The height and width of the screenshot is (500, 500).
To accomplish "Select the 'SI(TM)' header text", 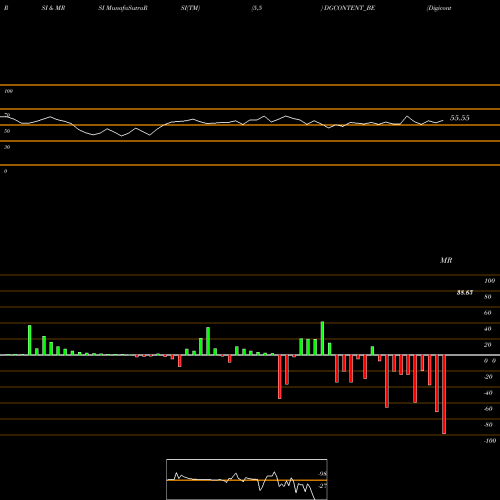I will pos(190,8).
